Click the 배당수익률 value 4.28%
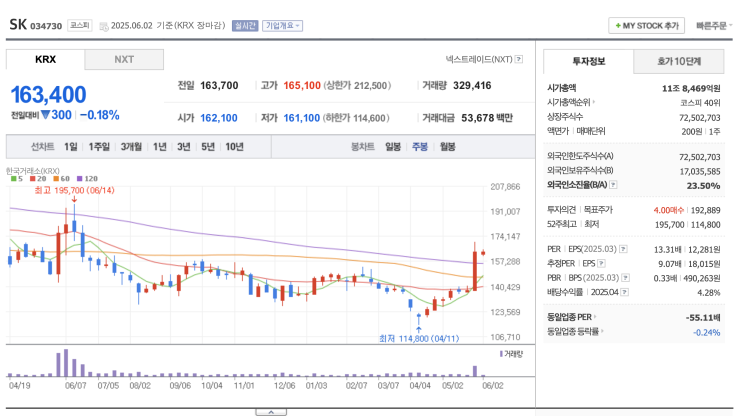 coord(708,293)
